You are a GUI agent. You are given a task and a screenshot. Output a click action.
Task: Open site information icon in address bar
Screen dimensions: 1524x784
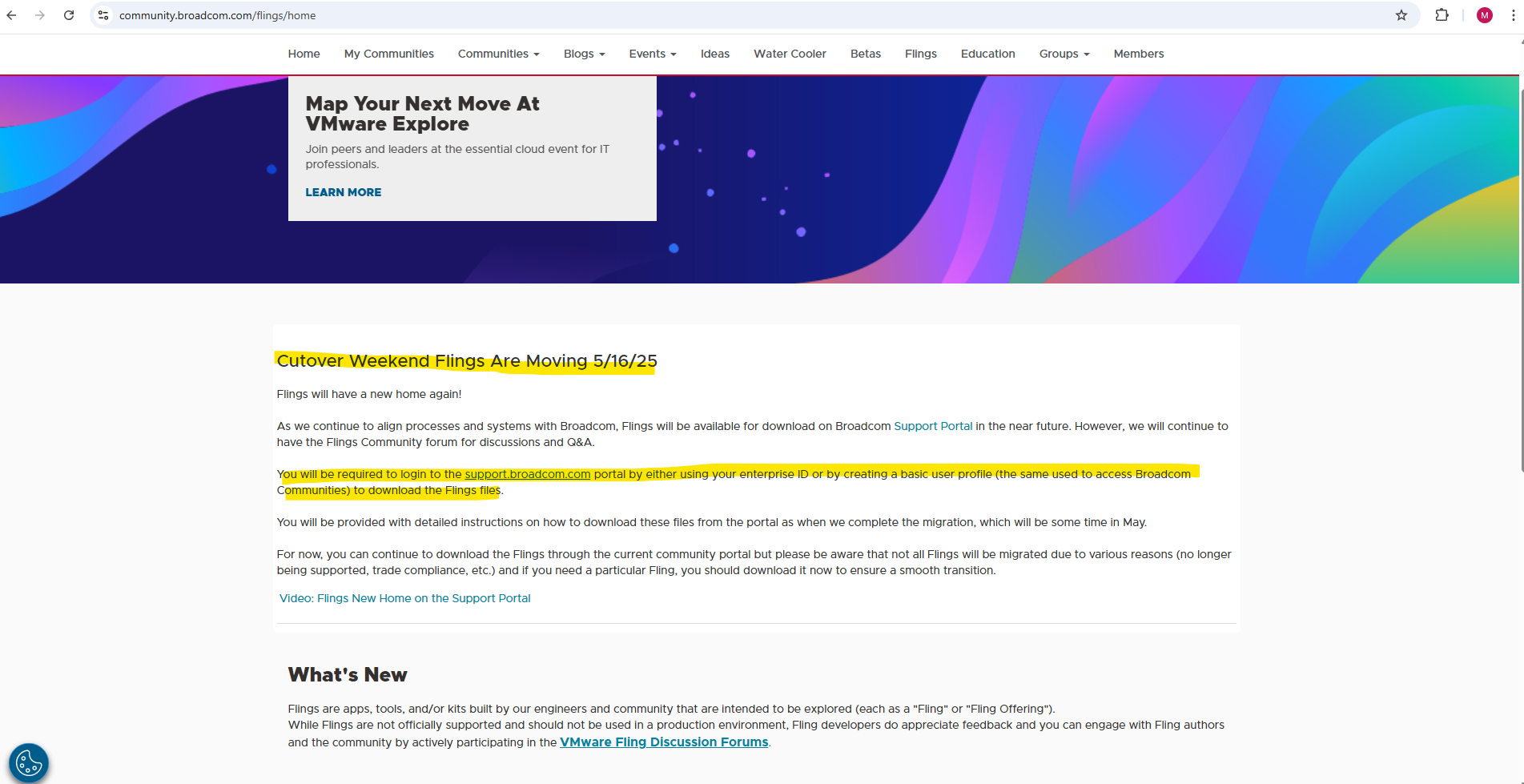pos(103,15)
